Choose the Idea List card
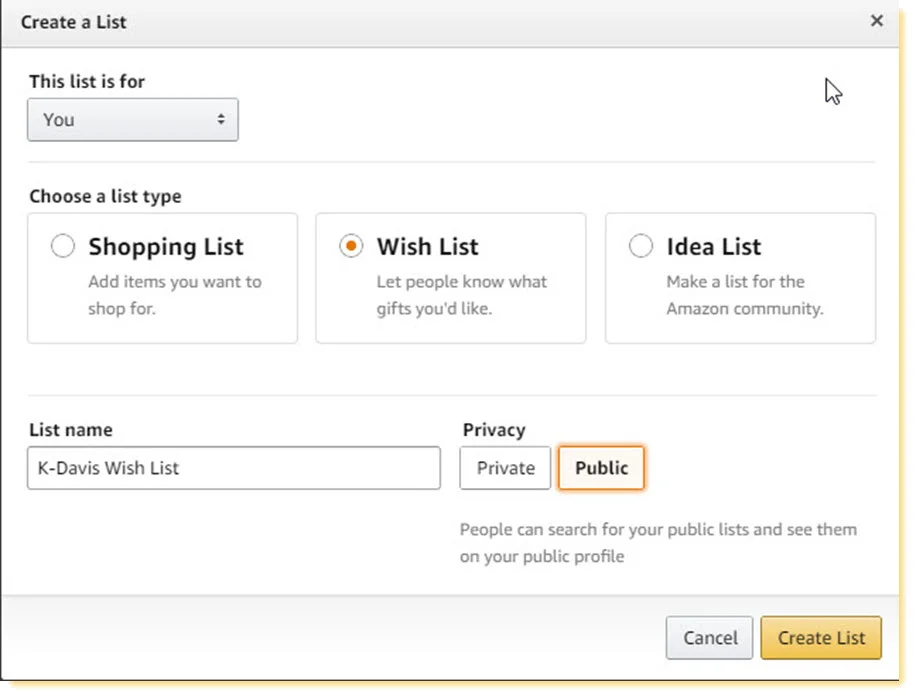Screen dimensions: 915x696 pyautogui.click(x=741, y=278)
